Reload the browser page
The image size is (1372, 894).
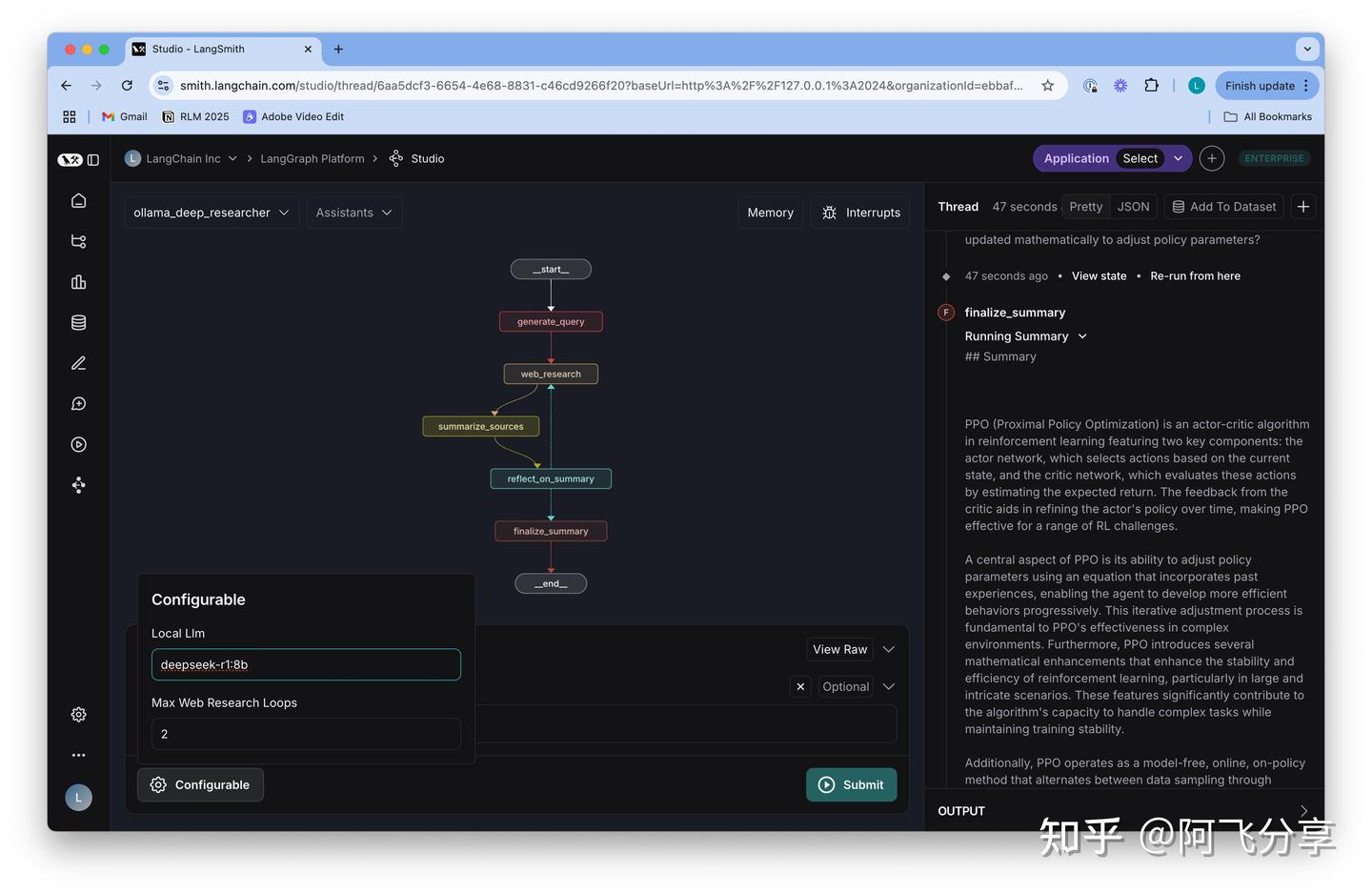(127, 86)
